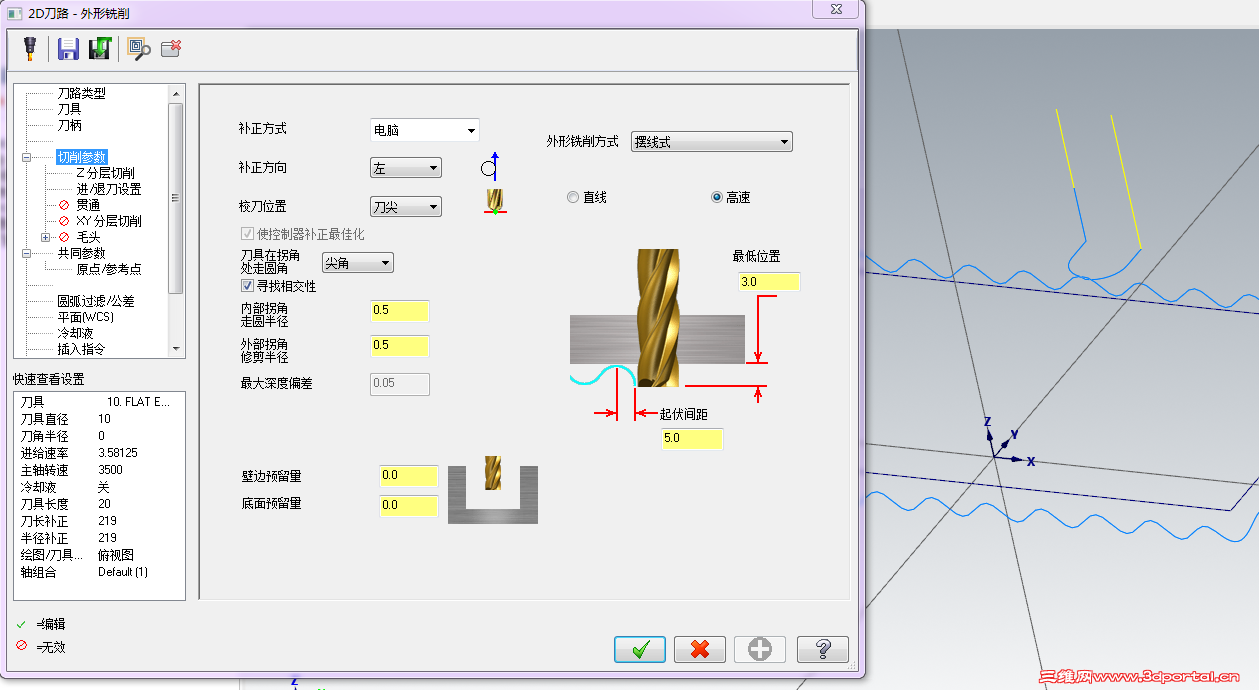The image size is (1259, 690).
Task: Click the tip compensation tool icon
Action: click(495, 201)
